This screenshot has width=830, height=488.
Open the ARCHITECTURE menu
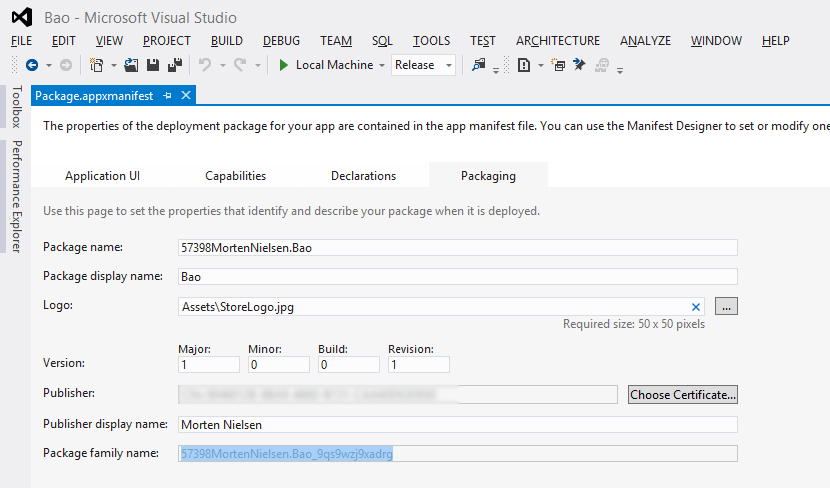558,41
